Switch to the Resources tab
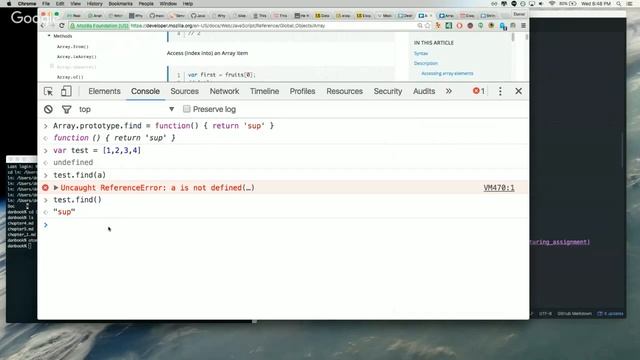This screenshot has width=640, height=360. pyautogui.click(x=344, y=91)
